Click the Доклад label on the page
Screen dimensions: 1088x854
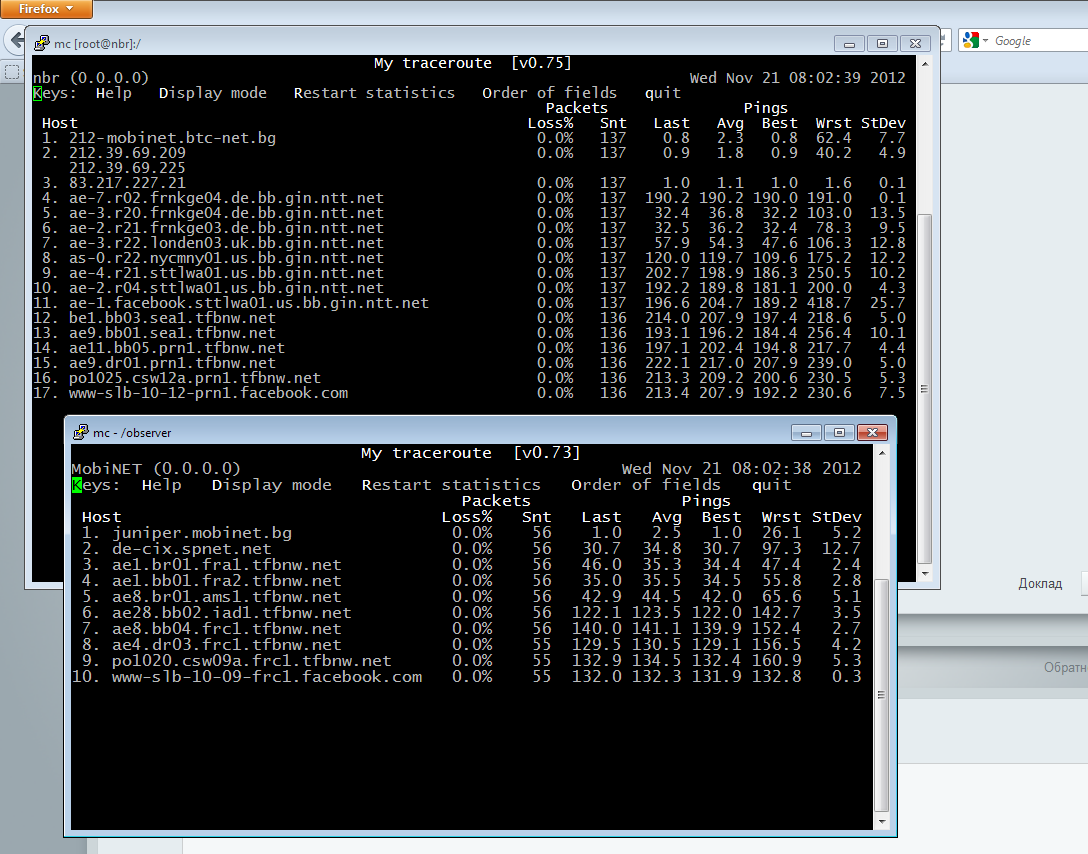pyautogui.click(x=1040, y=583)
